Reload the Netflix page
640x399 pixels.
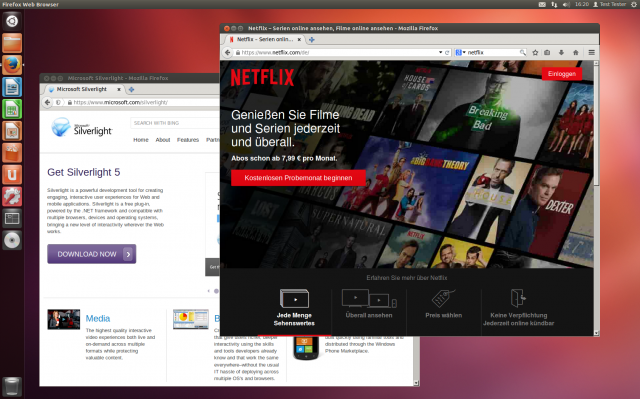click(447, 52)
